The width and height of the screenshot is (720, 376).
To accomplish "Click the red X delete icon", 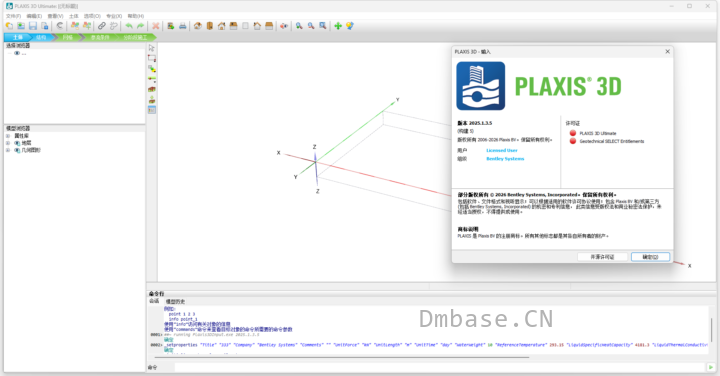I will click(x=156, y=26).
